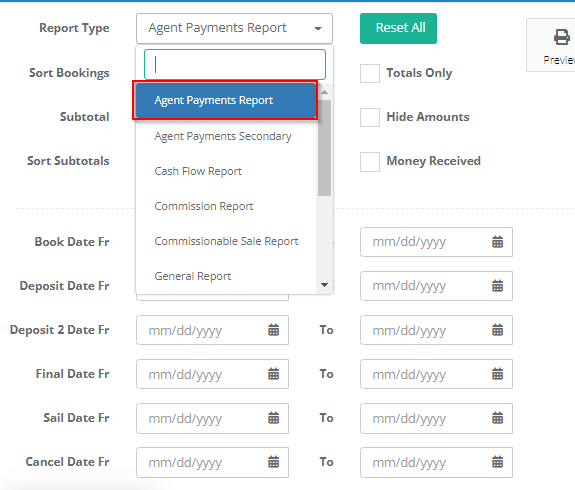Screen dimensions: 575x490
Task: Check the Hide Amounts option
Action: (370, 117)
